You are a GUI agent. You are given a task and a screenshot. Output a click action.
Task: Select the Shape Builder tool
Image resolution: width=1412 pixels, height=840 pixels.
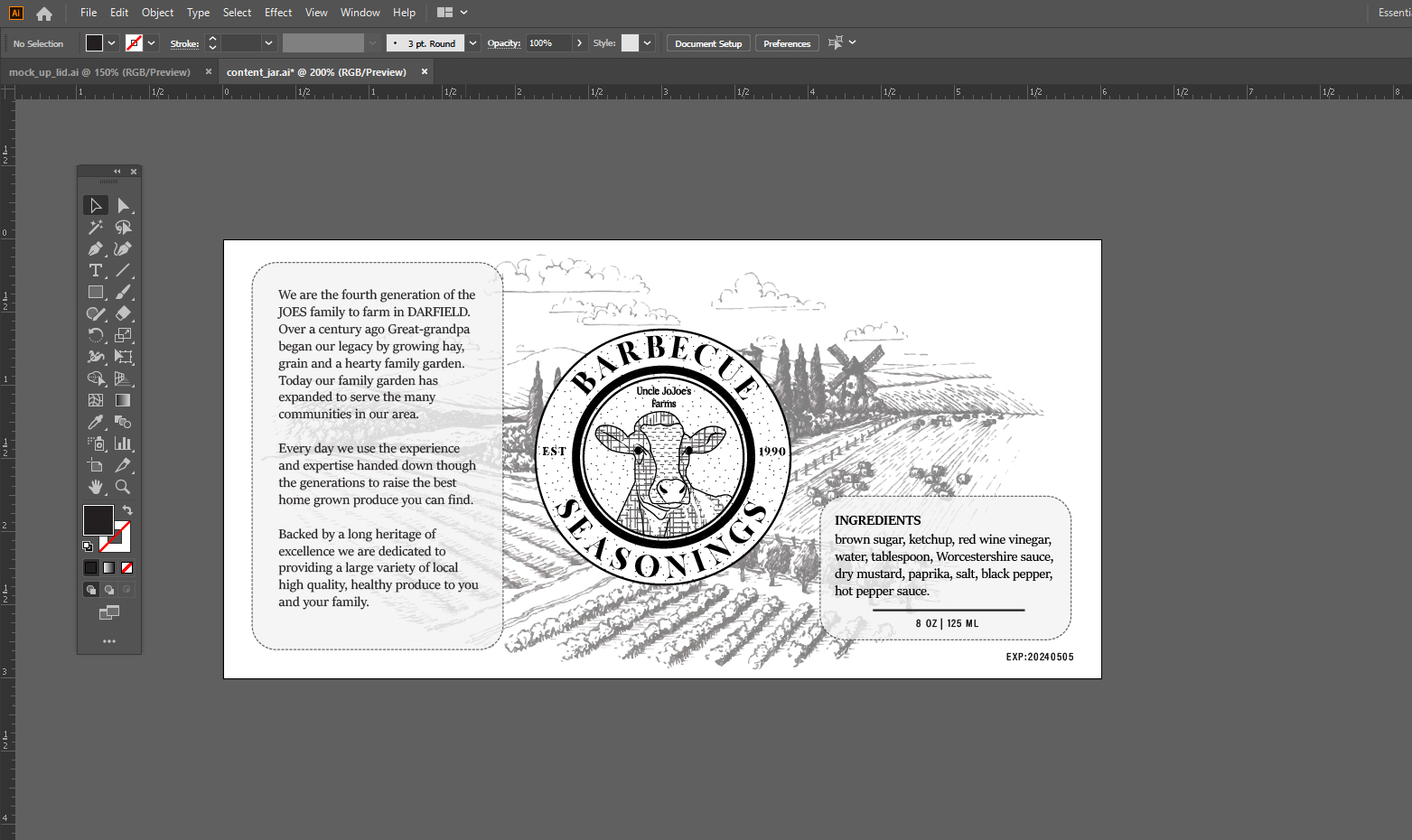click(96, 378)
